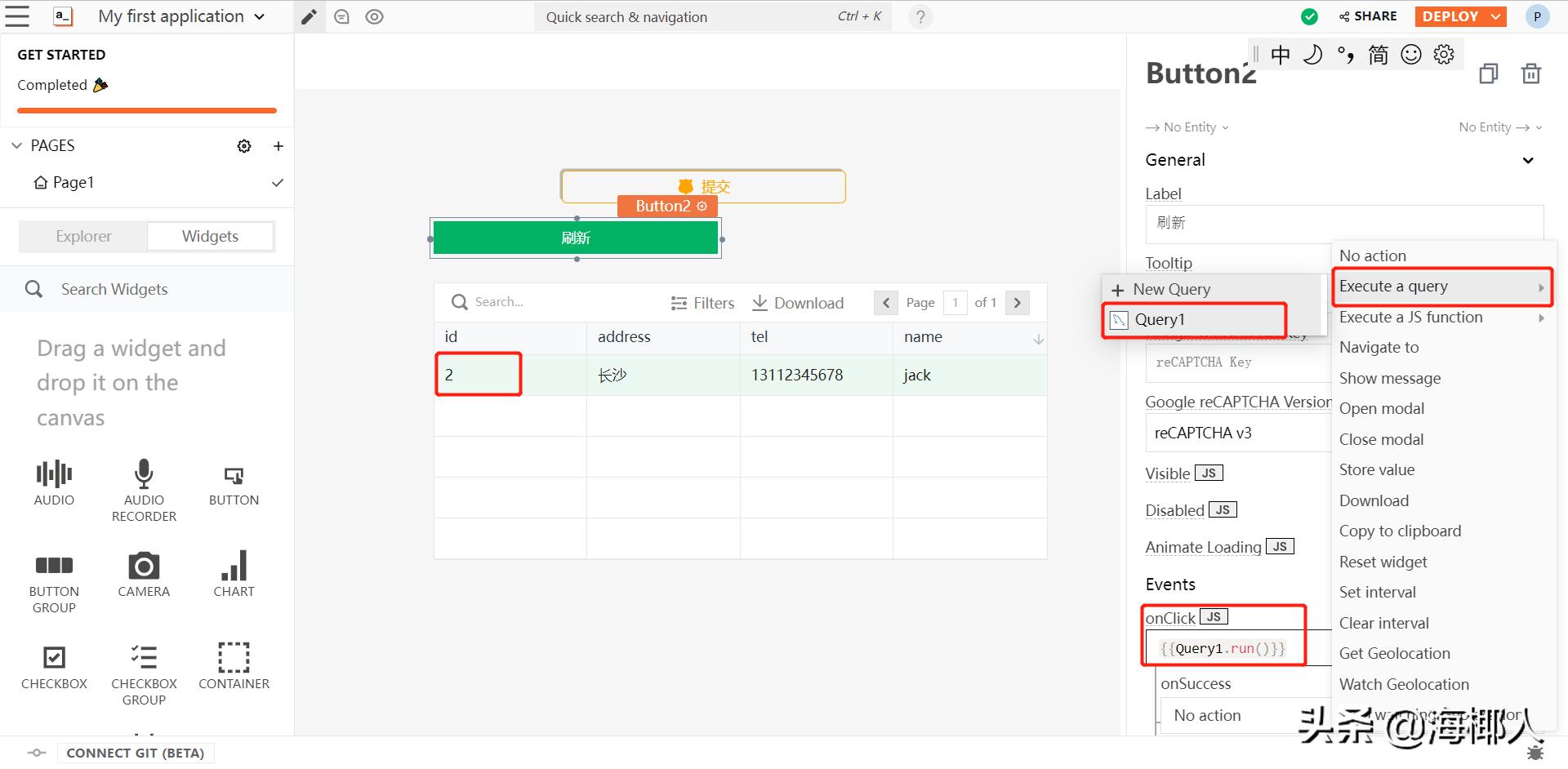Click the SHARE button

click(x=1368, y=16)
